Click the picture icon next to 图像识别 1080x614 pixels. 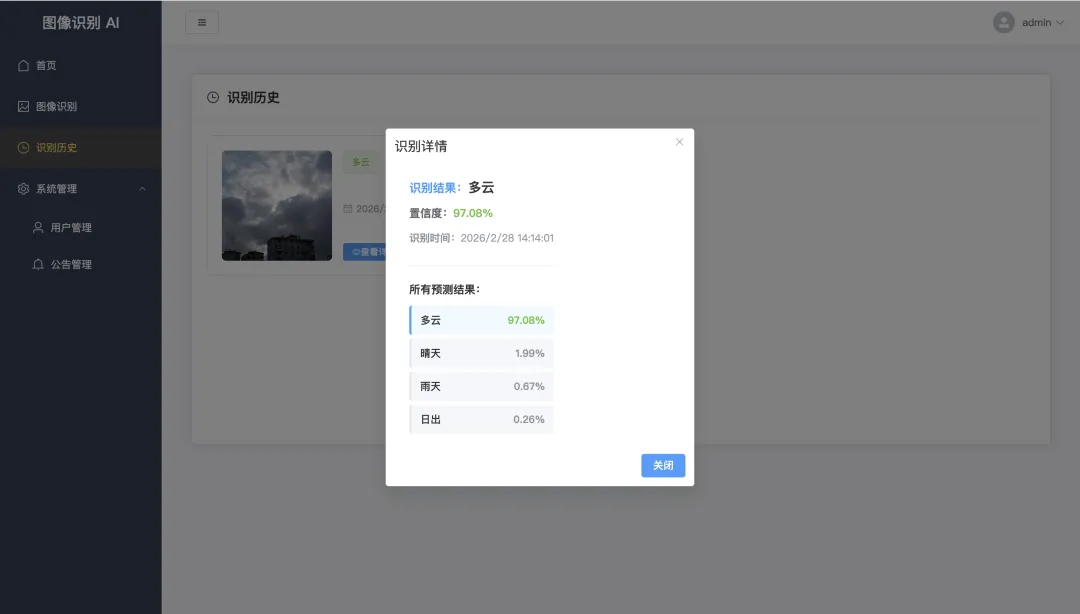(x=23, y=106)
